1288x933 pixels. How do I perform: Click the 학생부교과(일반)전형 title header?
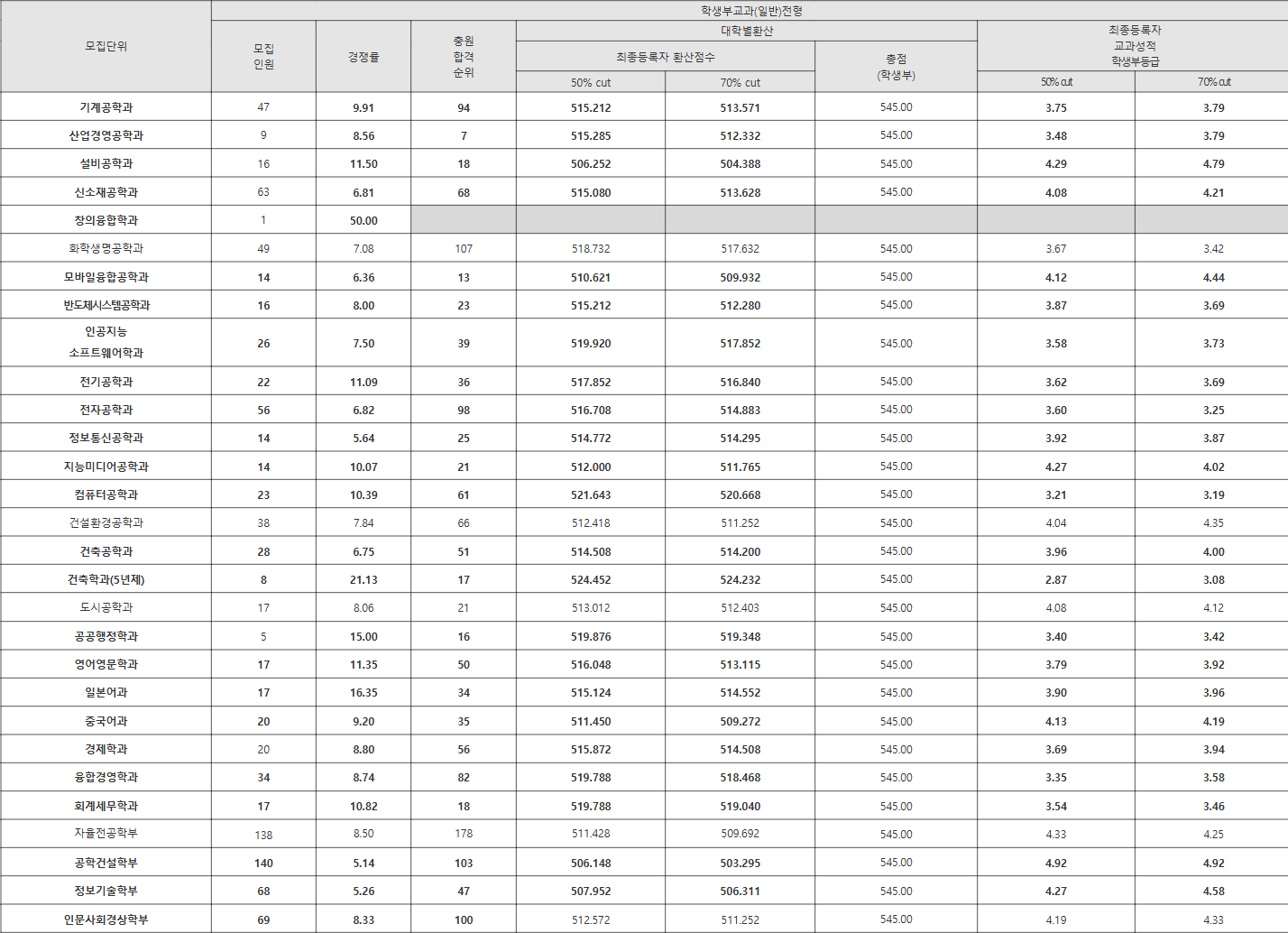click(750, 11)
